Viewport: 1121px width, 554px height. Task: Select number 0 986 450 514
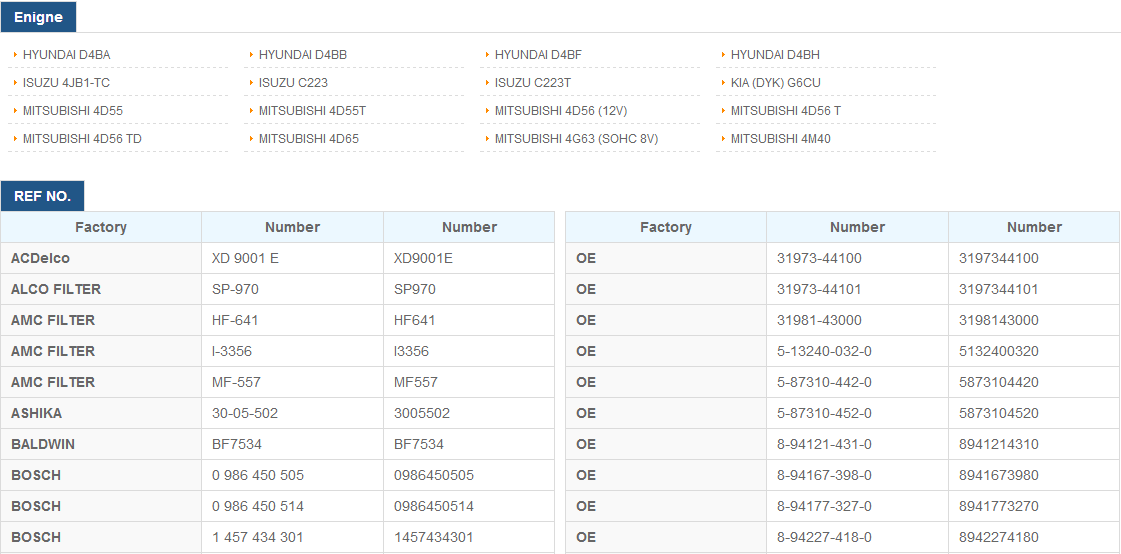pos(258,506)
